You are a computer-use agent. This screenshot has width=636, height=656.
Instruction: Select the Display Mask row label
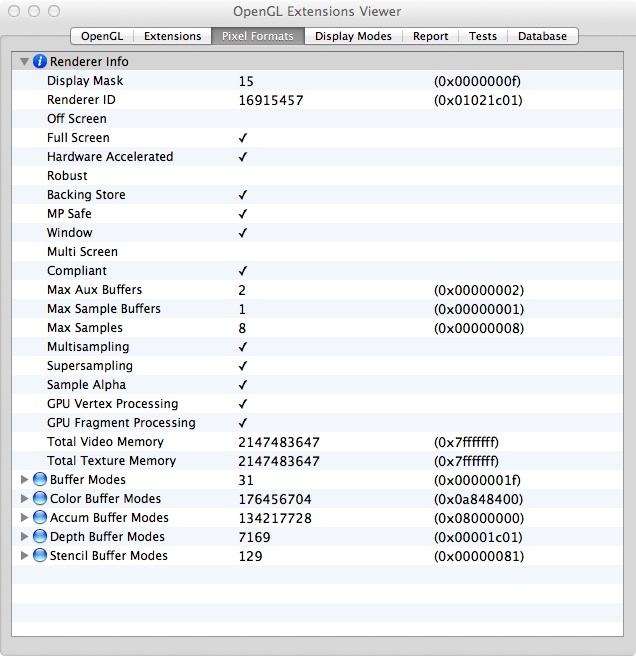(x=85, y=81)
